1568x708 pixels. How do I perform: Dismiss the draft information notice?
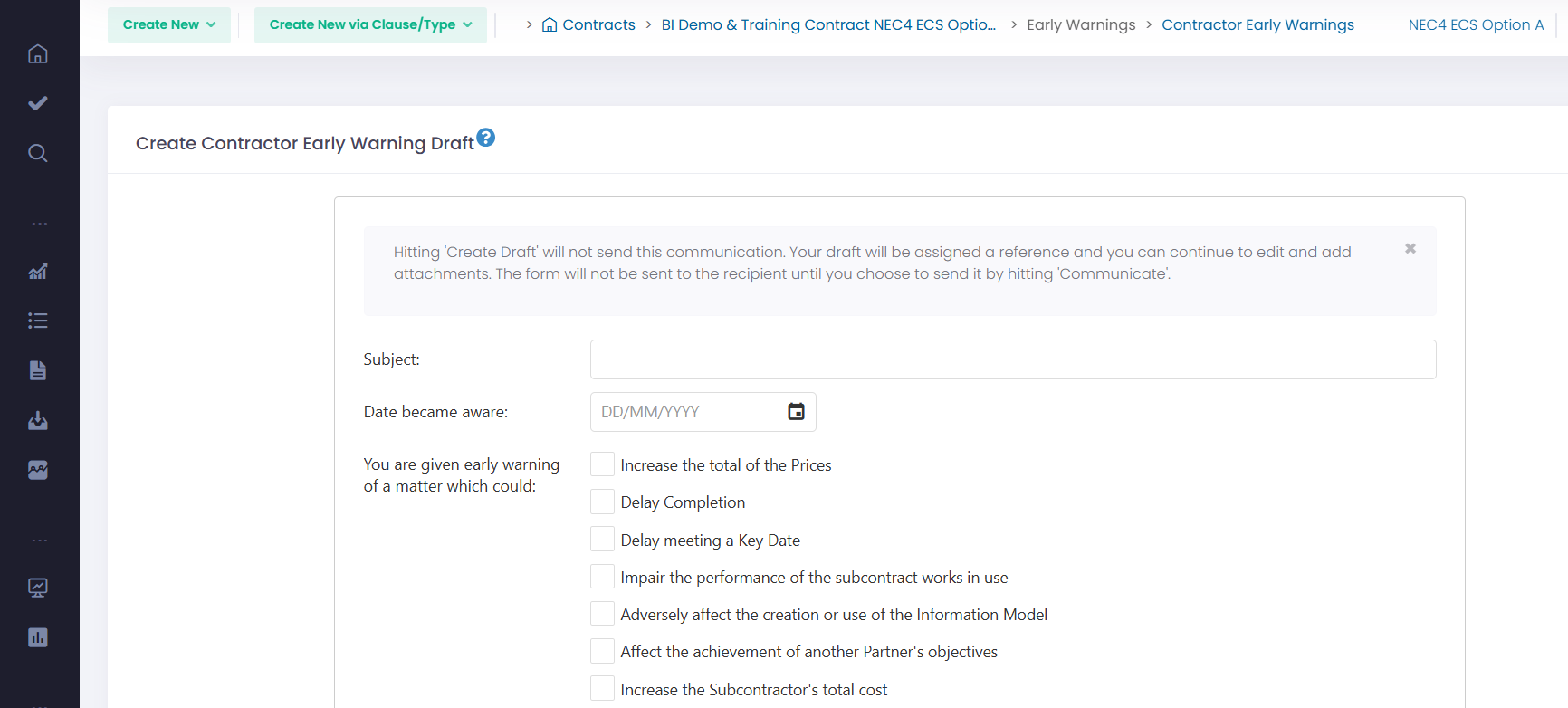coord(1410,247)
